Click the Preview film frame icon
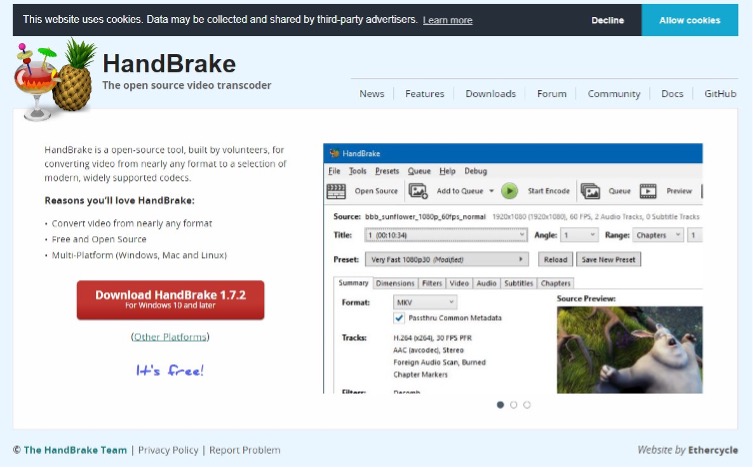Image resolution: width=755 pixels, height=468 pixels. (x=648, y=191)
